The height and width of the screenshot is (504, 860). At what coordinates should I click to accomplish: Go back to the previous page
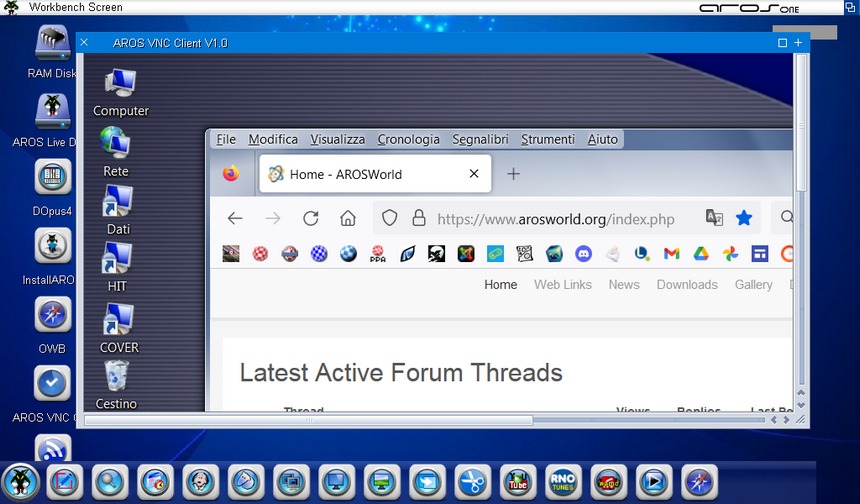(235, 218)
